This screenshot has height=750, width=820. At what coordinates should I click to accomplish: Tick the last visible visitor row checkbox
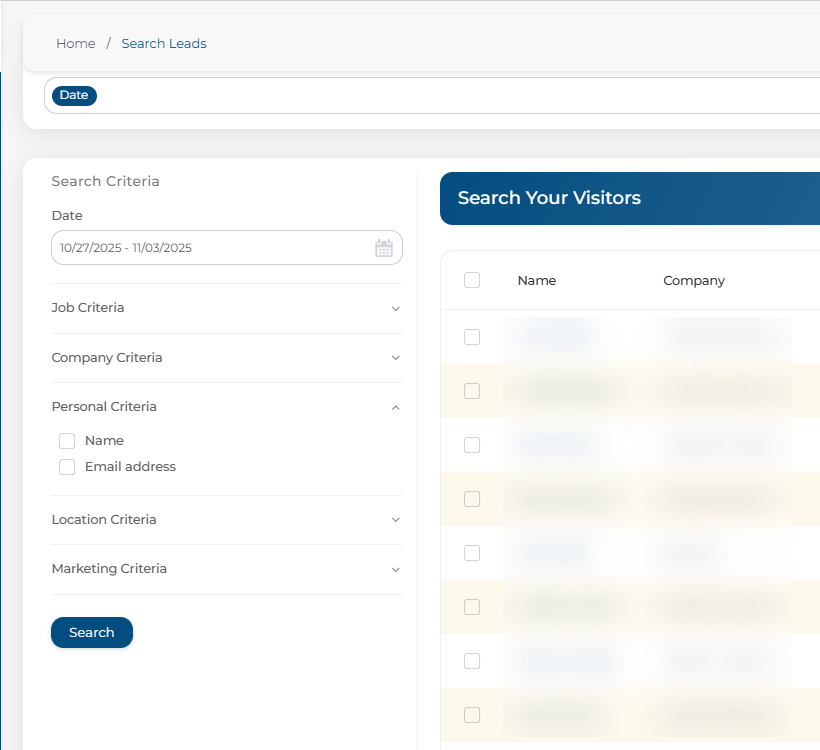pyautogui.click(x=472, y=715)
